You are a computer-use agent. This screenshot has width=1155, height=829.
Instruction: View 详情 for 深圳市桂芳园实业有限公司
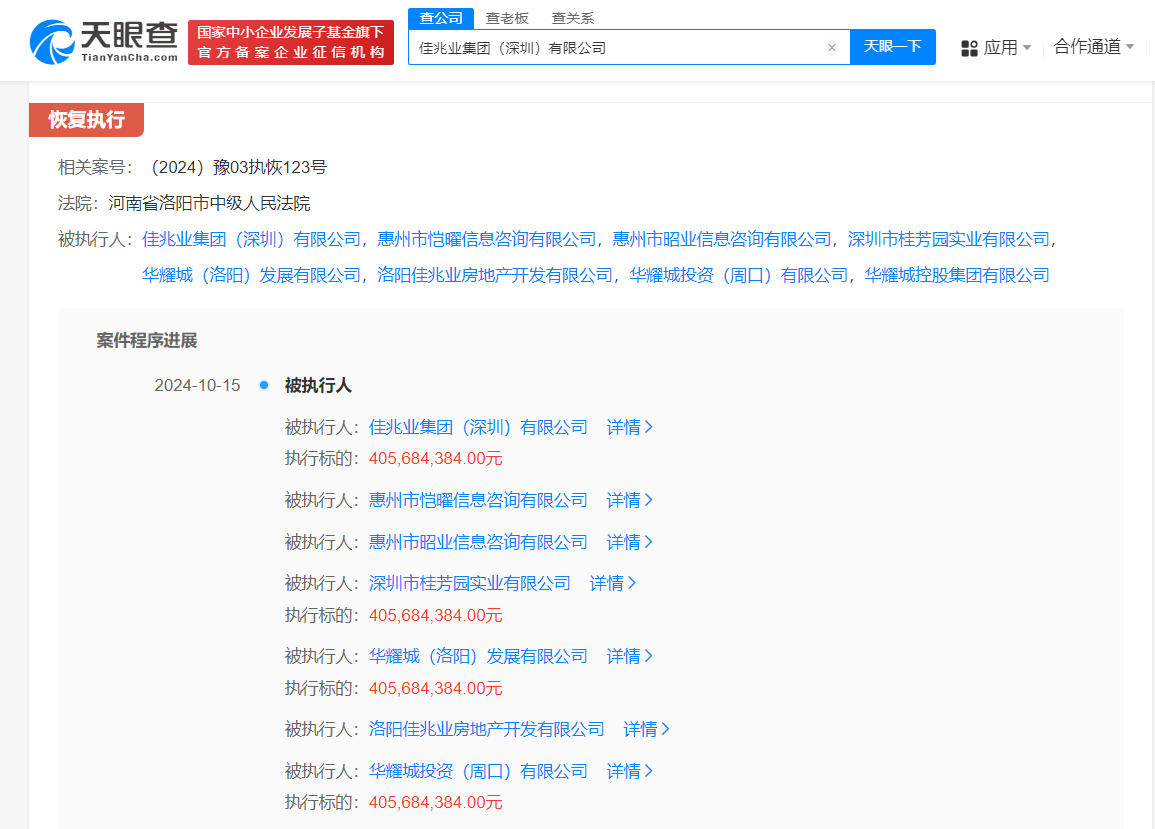click(x=612, y=584)
